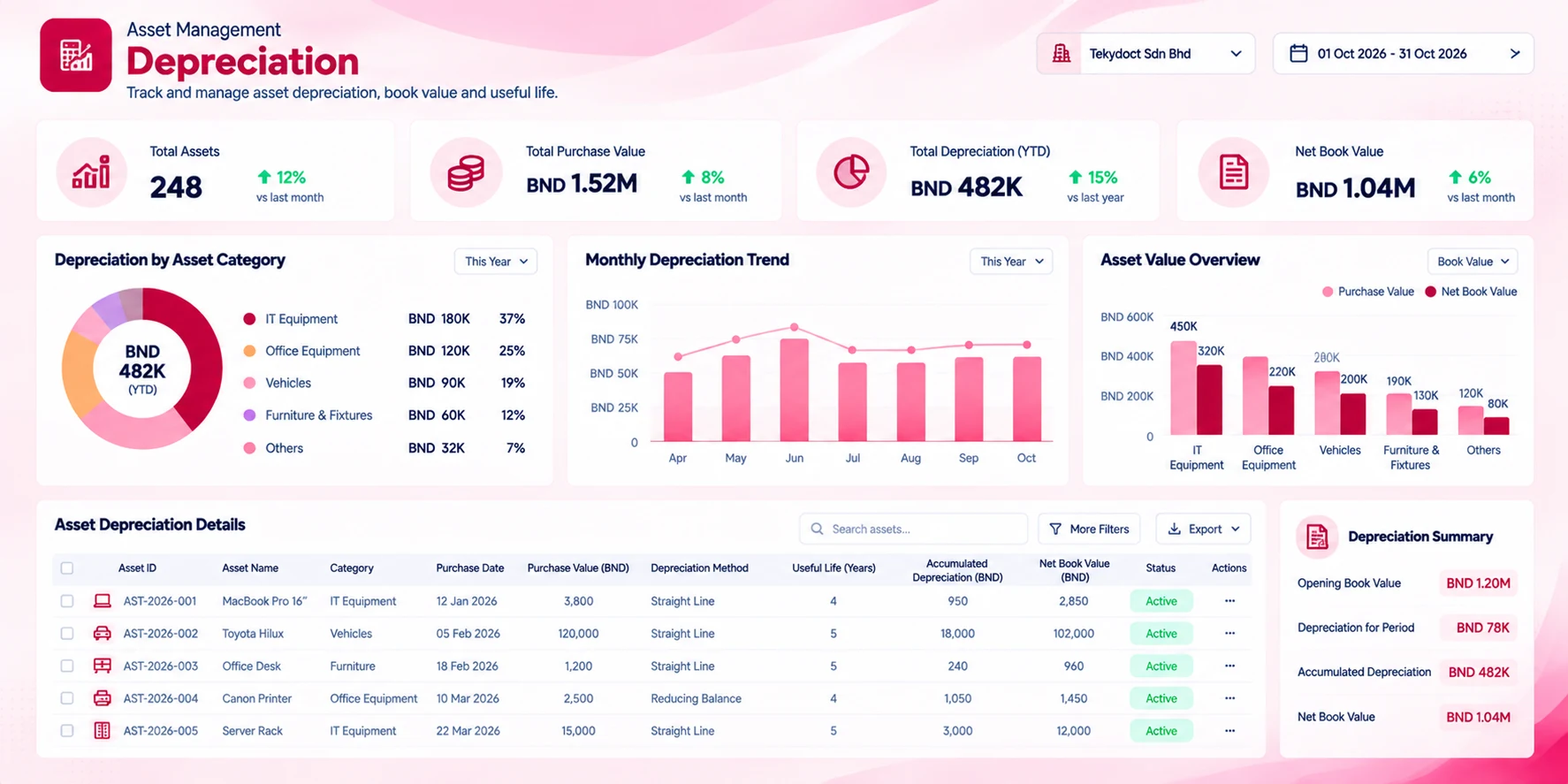
Task: Click the green up arrow beside 12%
Action: (x=263, y=177)
